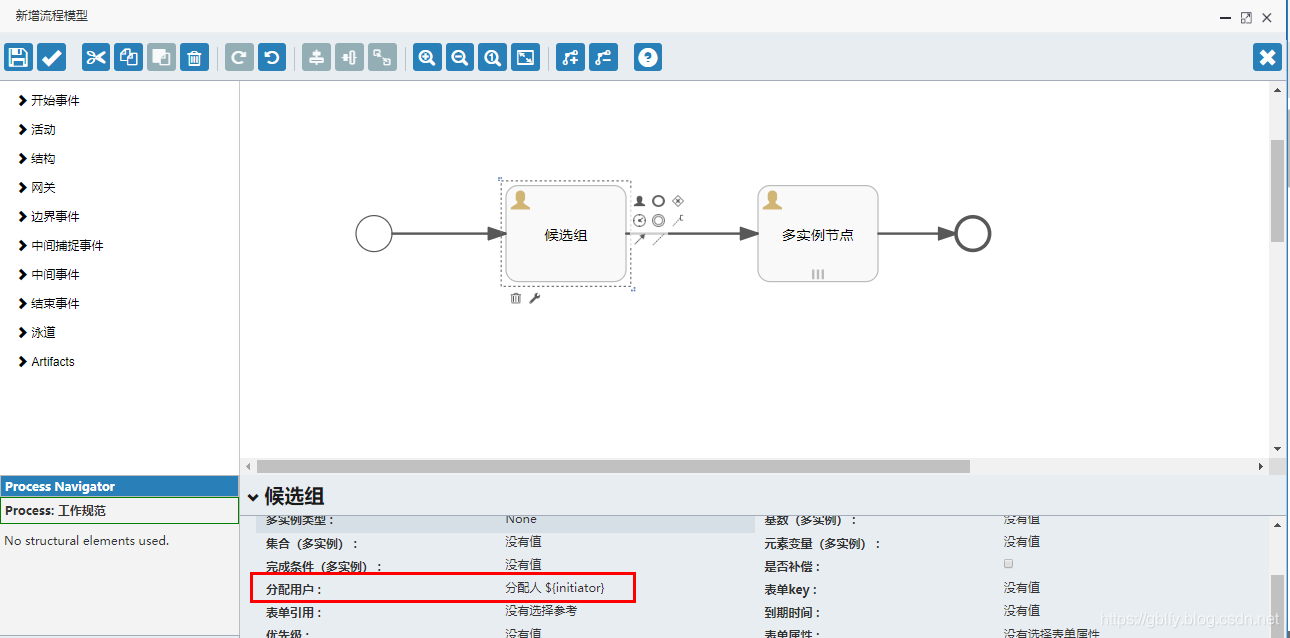This screenshot has height=638, width=1290.
Task: Click the 表单引用 value 没有选择参考
Action: (x=541, y=610)
